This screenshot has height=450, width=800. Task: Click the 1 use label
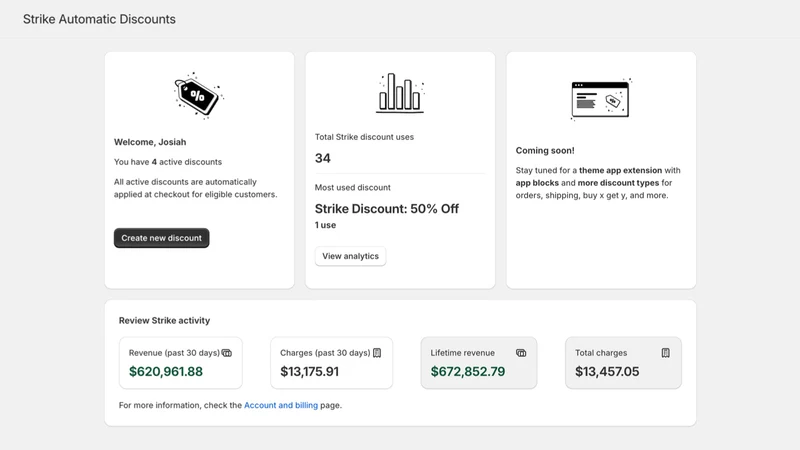coord(326,225)
